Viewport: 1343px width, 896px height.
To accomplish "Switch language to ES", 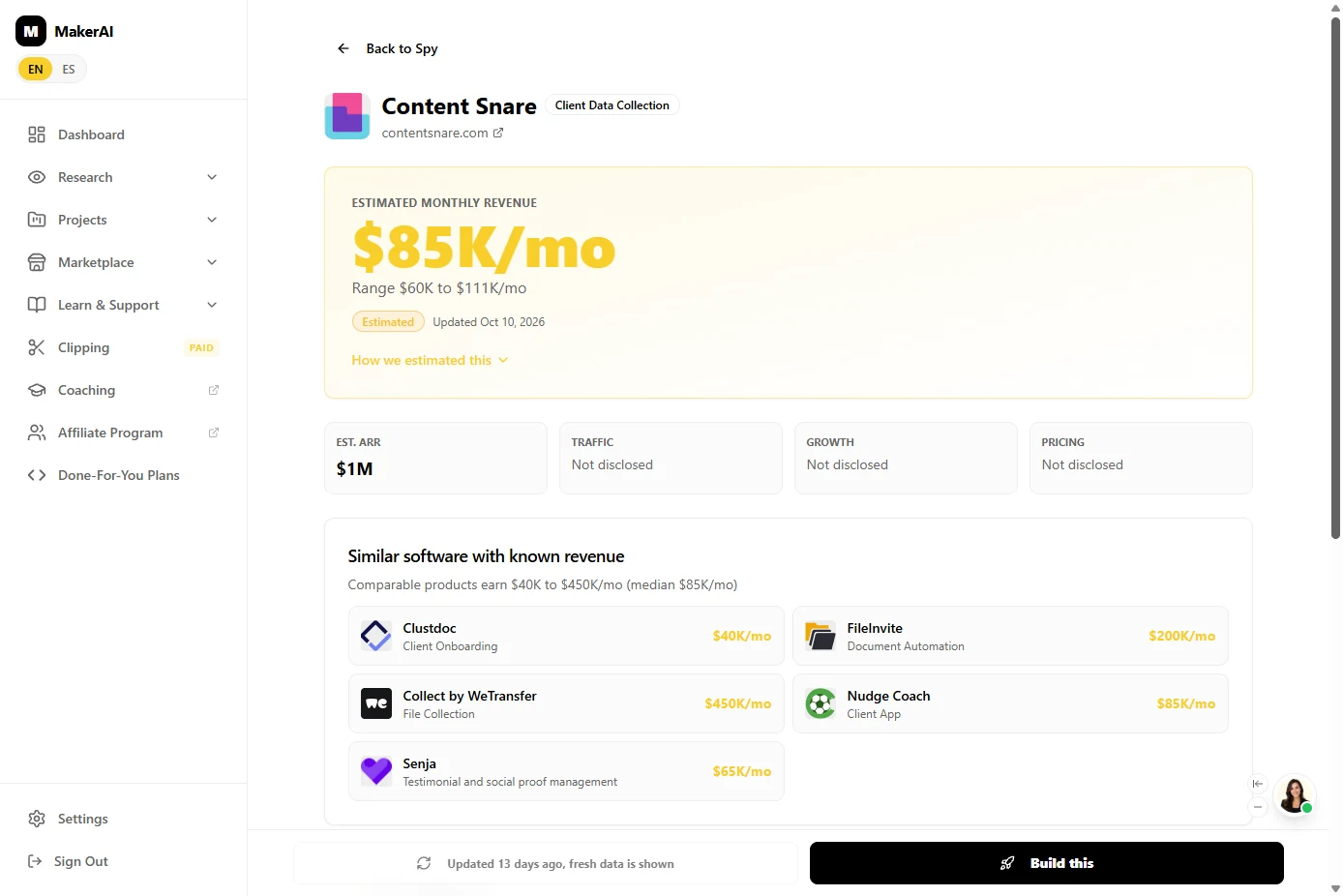I will click(69, 69).
